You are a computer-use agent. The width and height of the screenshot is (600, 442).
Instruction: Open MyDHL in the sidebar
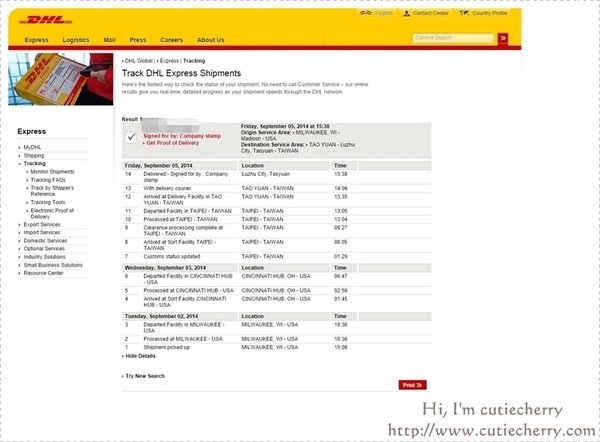pyautogui.click(x=32, y=147)
